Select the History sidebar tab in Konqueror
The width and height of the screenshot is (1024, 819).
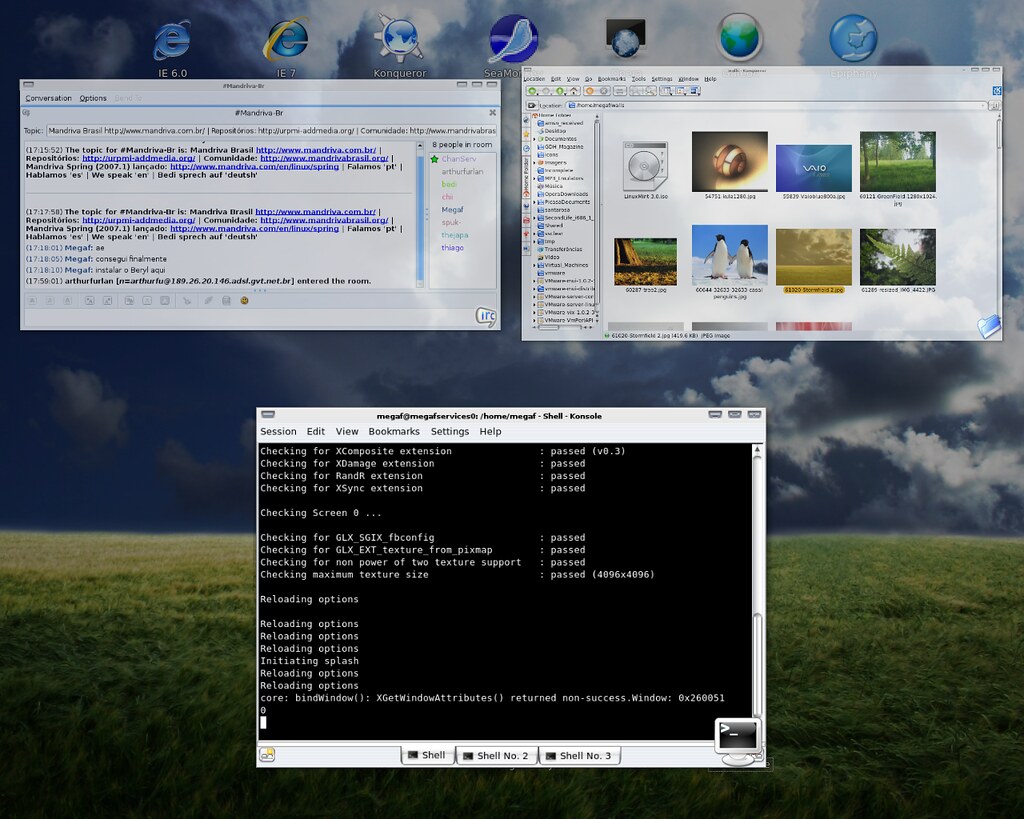click(526, 149)
